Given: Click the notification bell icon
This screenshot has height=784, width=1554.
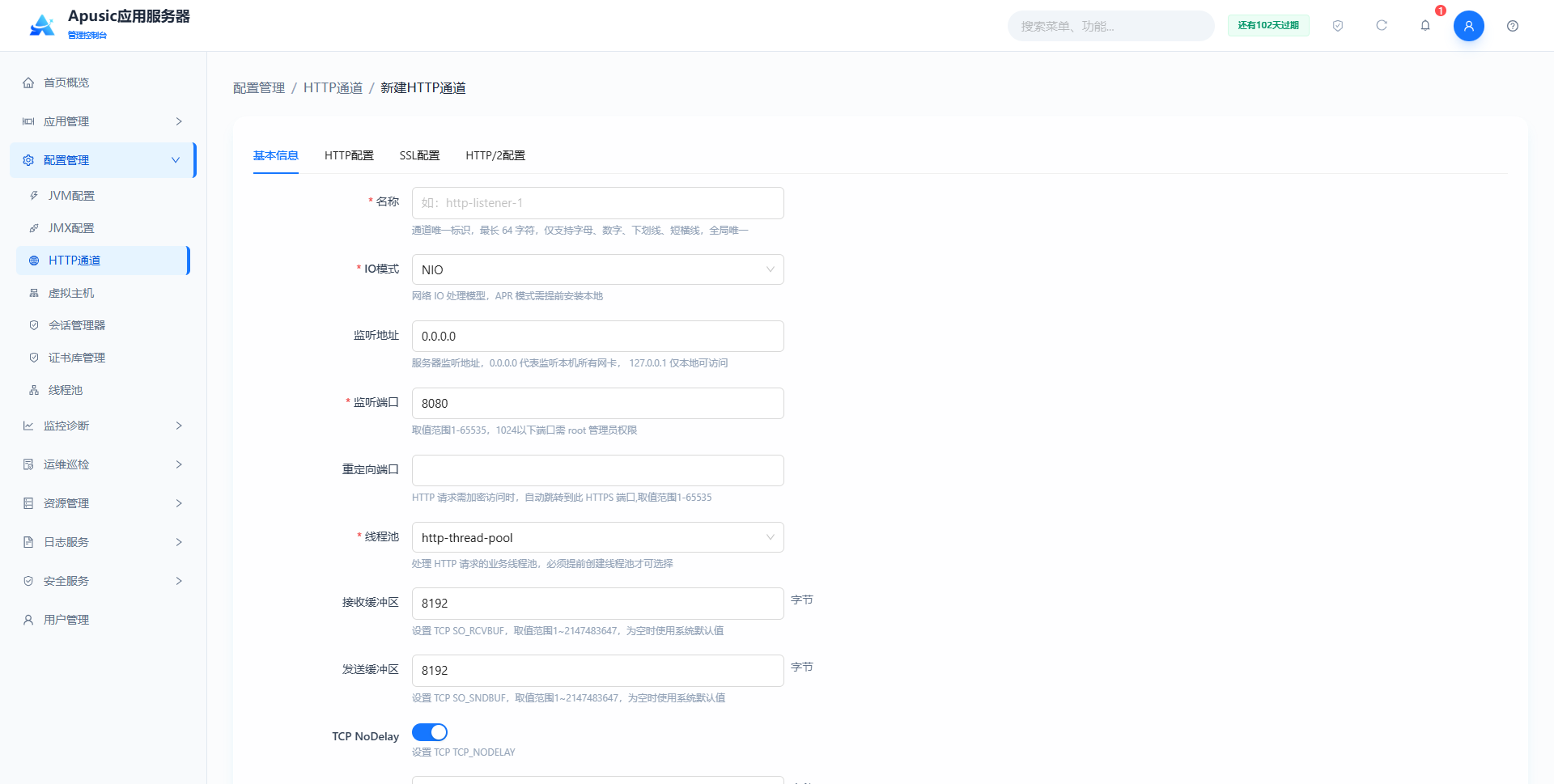Looking at the screenshot, I should click(x=1425, y=26).
